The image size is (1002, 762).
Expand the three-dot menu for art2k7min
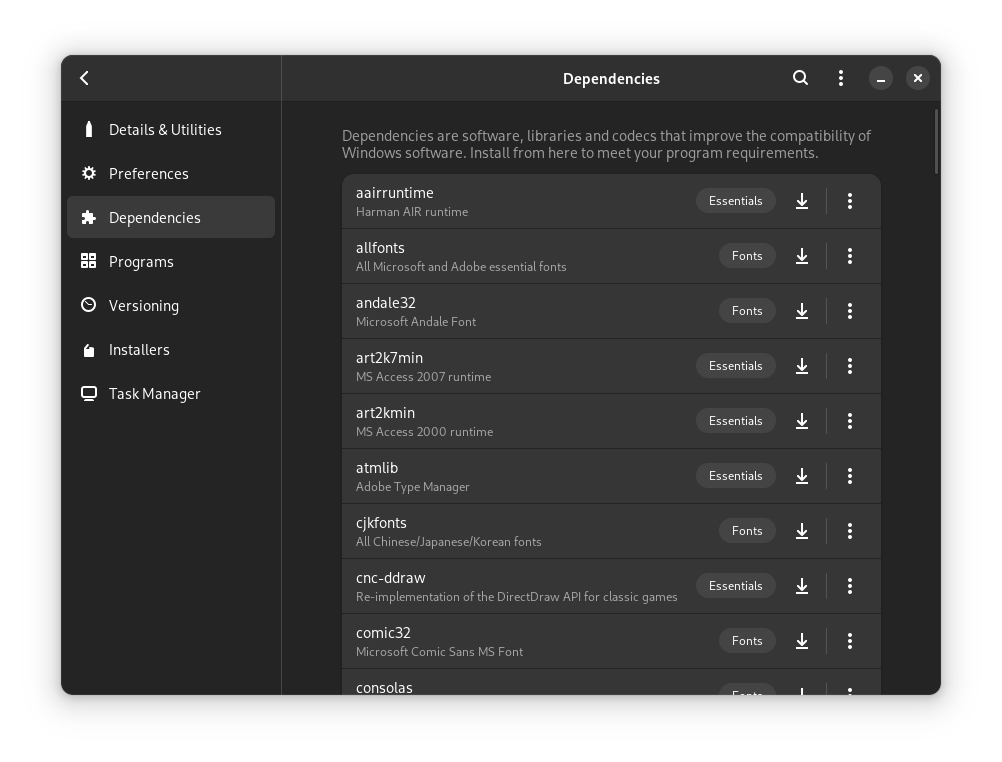849,366
